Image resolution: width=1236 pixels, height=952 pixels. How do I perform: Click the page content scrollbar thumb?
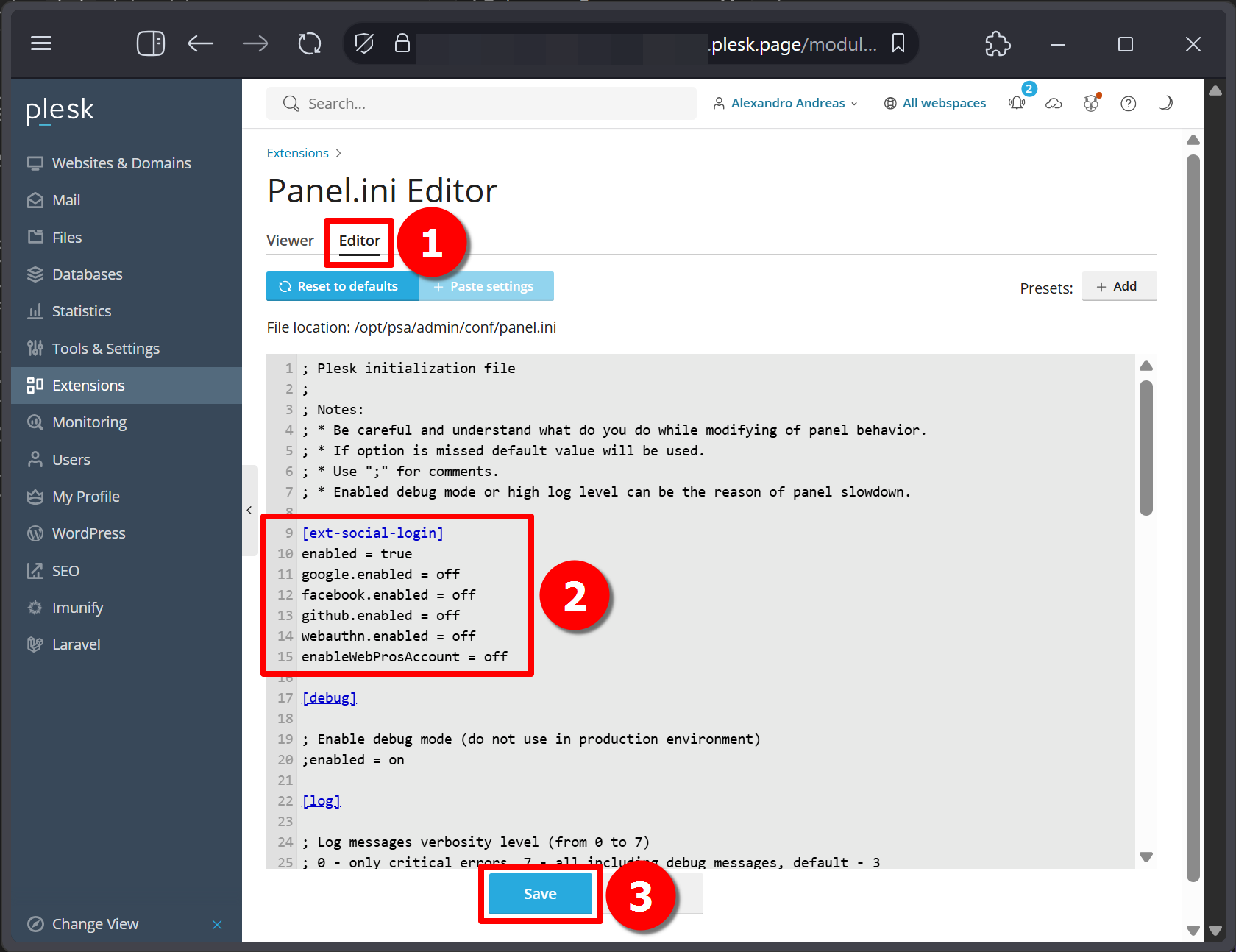[1193, 518]
